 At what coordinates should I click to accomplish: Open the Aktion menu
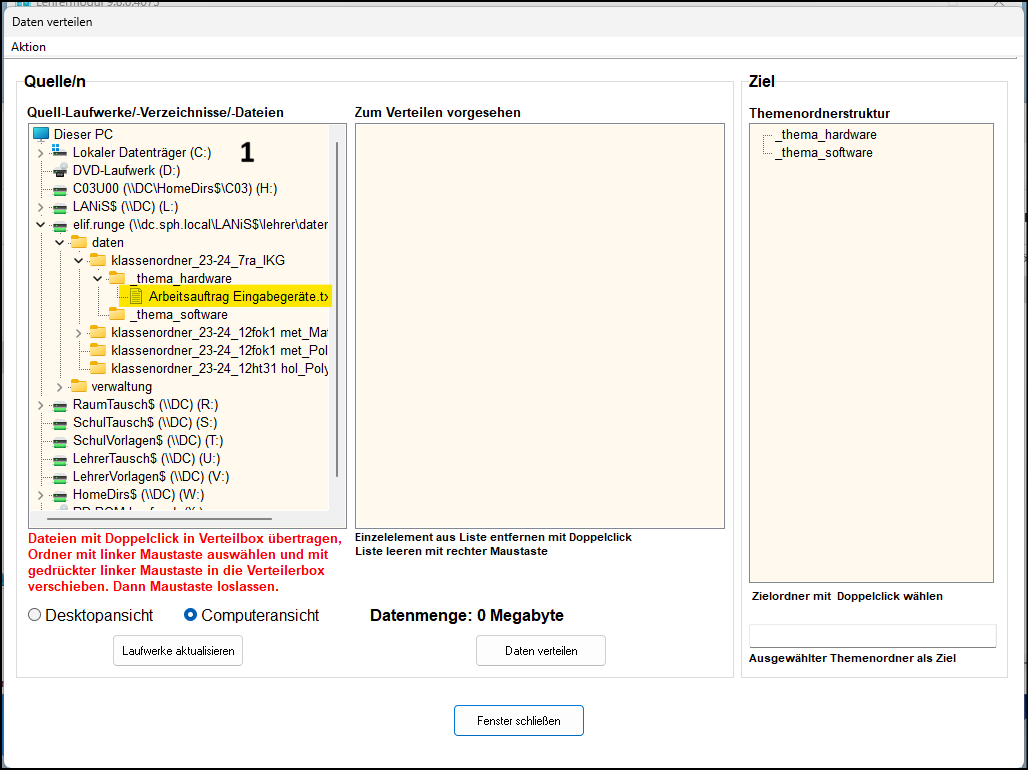pyautogui.click(x=28, y=47)
